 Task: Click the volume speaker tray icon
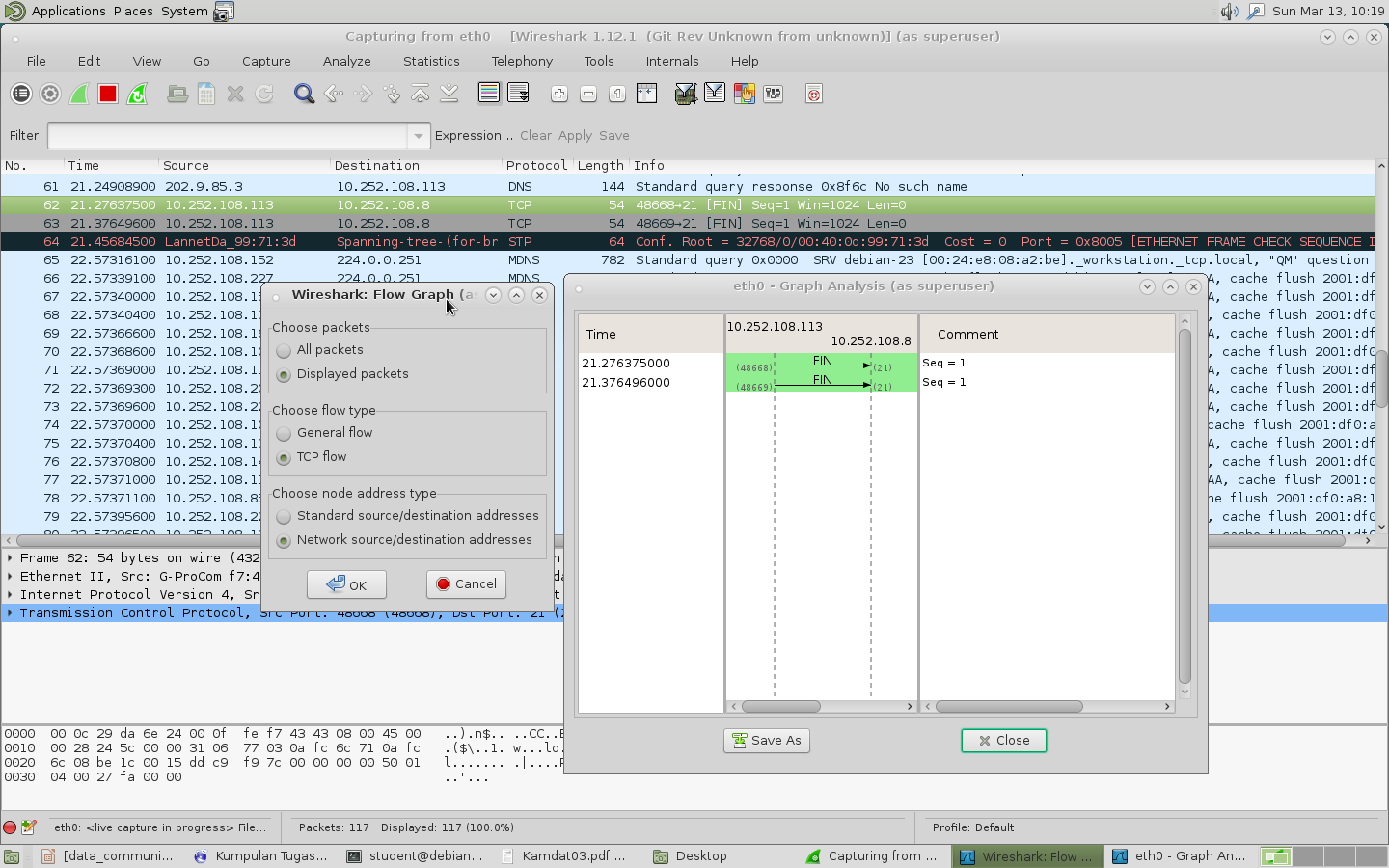click(x=1229, y=12)
